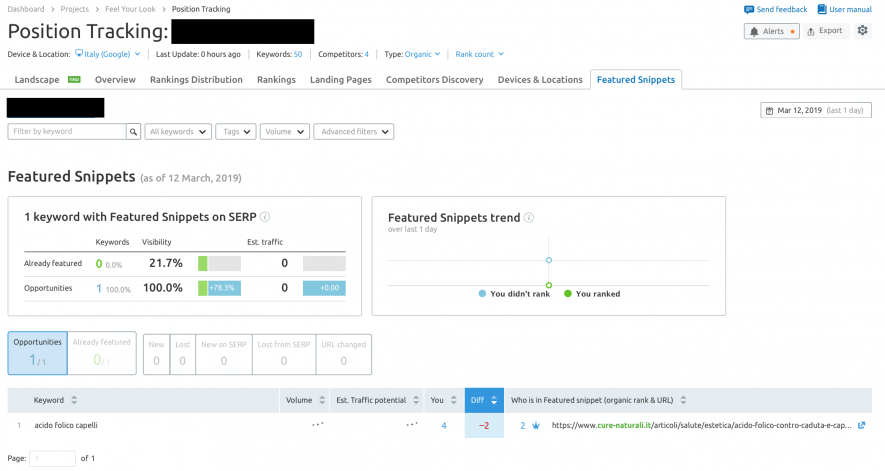Sort Who is in Featured snippet column
Viewport: 885px width, 471px height.
tap(684, 400)
